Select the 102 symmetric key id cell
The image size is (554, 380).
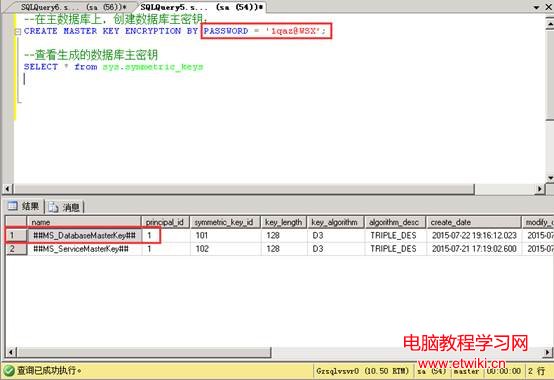pyautogui.click(x=225, y=249)
